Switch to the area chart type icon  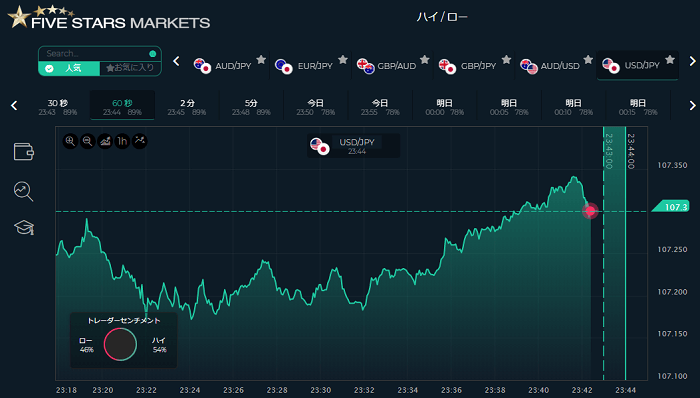click(105, 141)
